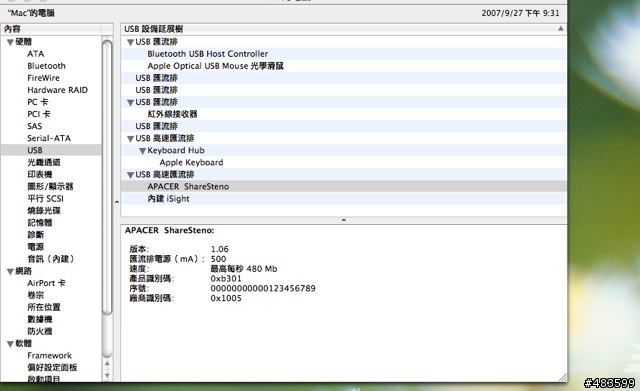Click the vendor ID value 0x1005
The width and height of the screenshot is (640, 391).
tap(226, 298)
